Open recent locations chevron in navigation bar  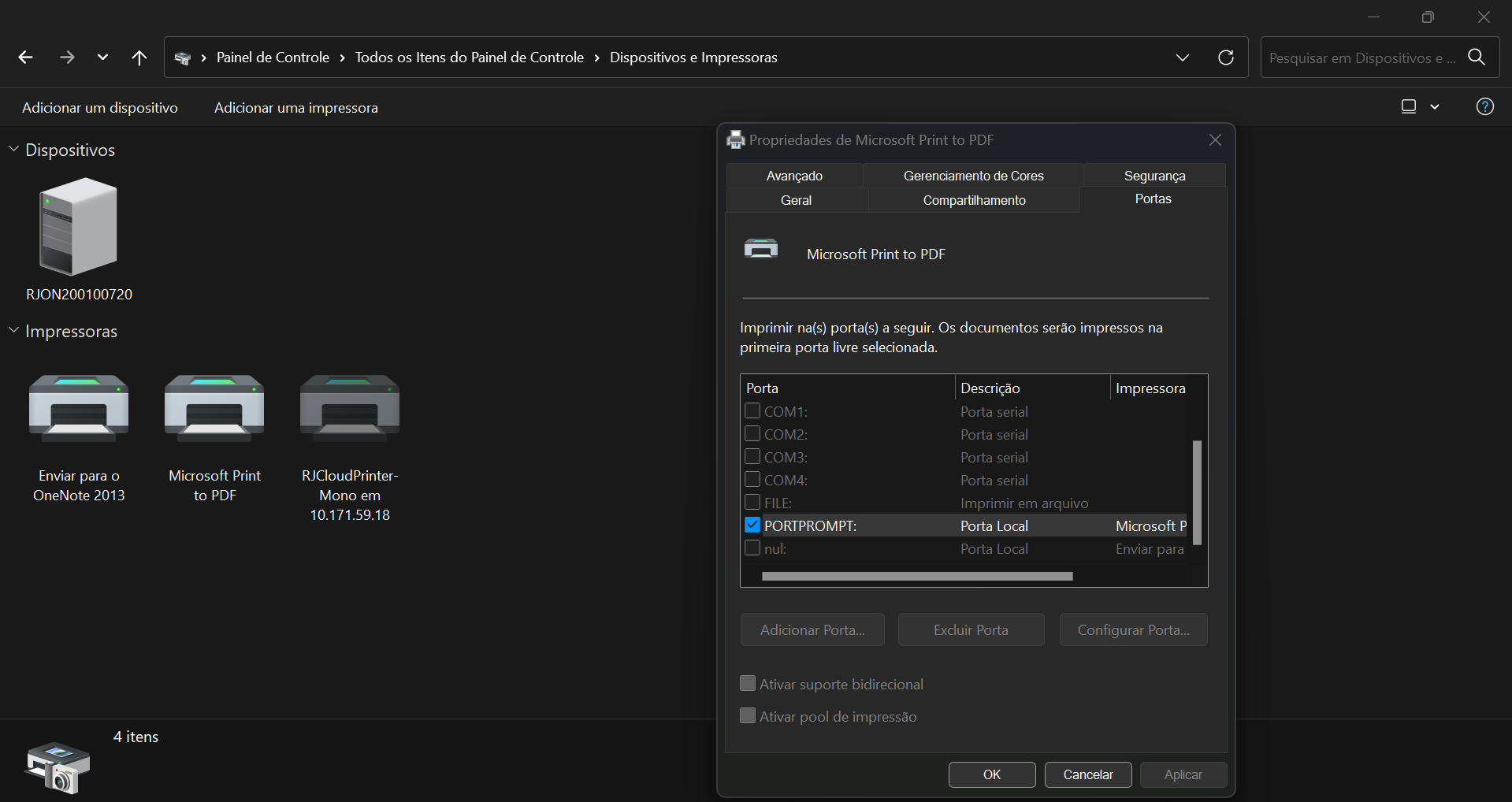pos(102,58)
